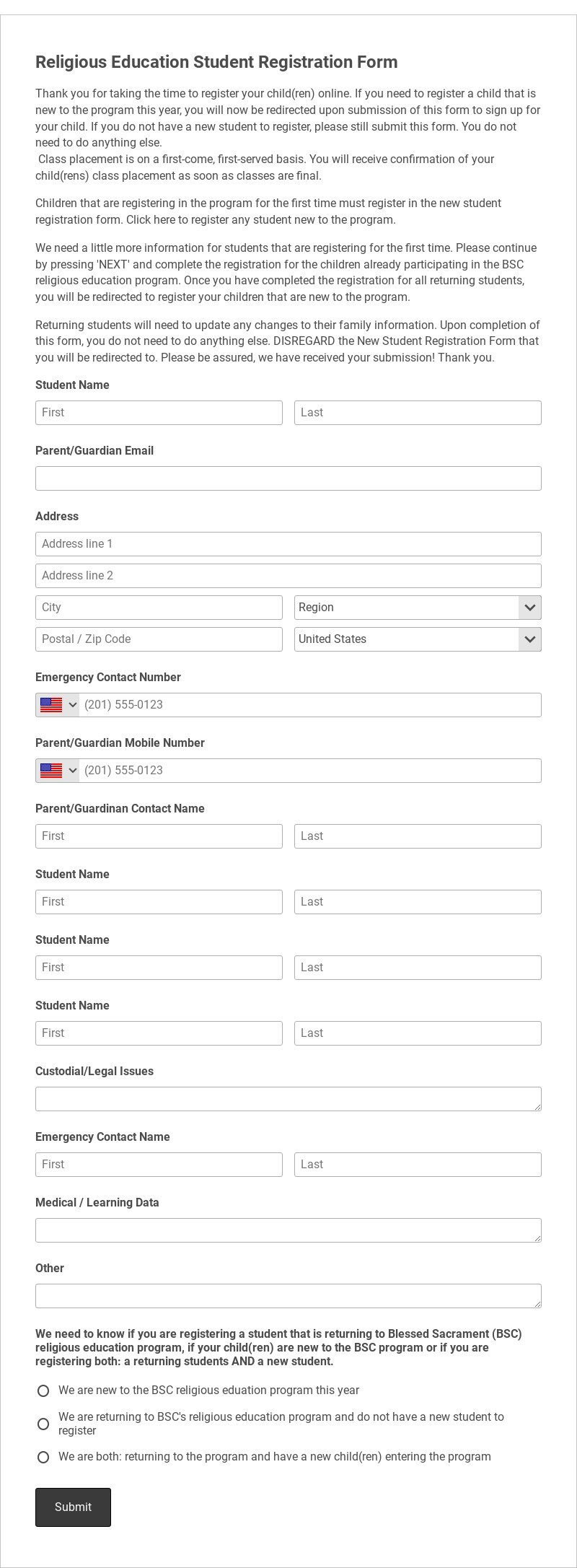Click Parent/Guardinan Contact Name Last field
Image resolution: width=577 pixels, height=1568 pixels.
click(418, 836)
